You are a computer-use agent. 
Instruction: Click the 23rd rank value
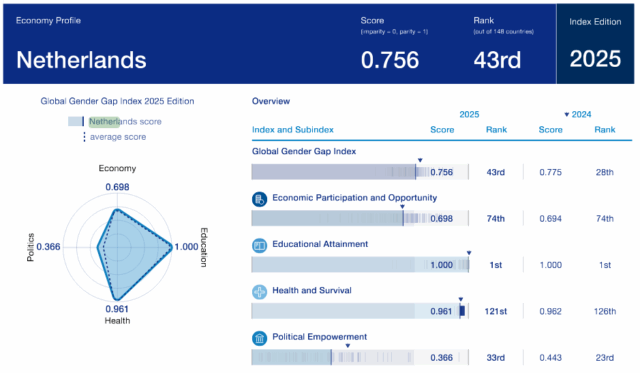(x=604, y=357)
